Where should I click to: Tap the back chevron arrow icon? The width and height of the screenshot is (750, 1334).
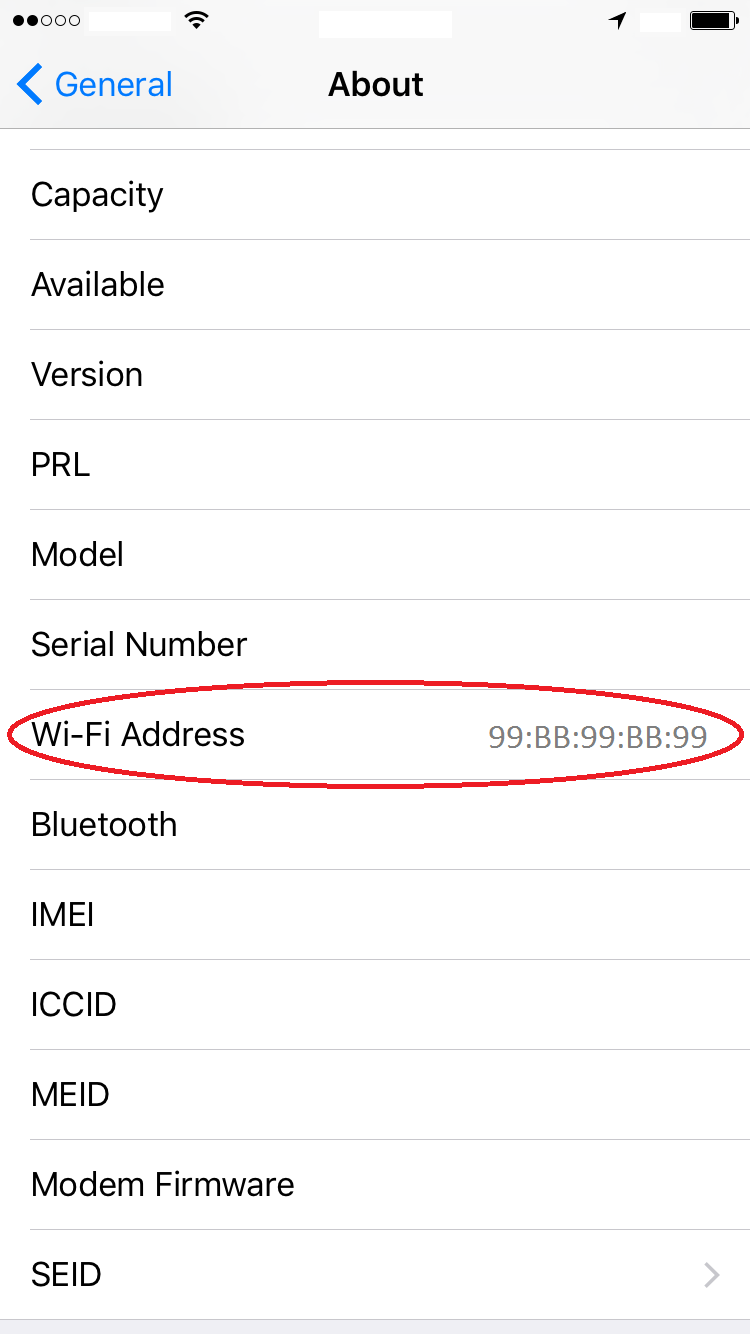pyautogui.click(x=30, y=85)
